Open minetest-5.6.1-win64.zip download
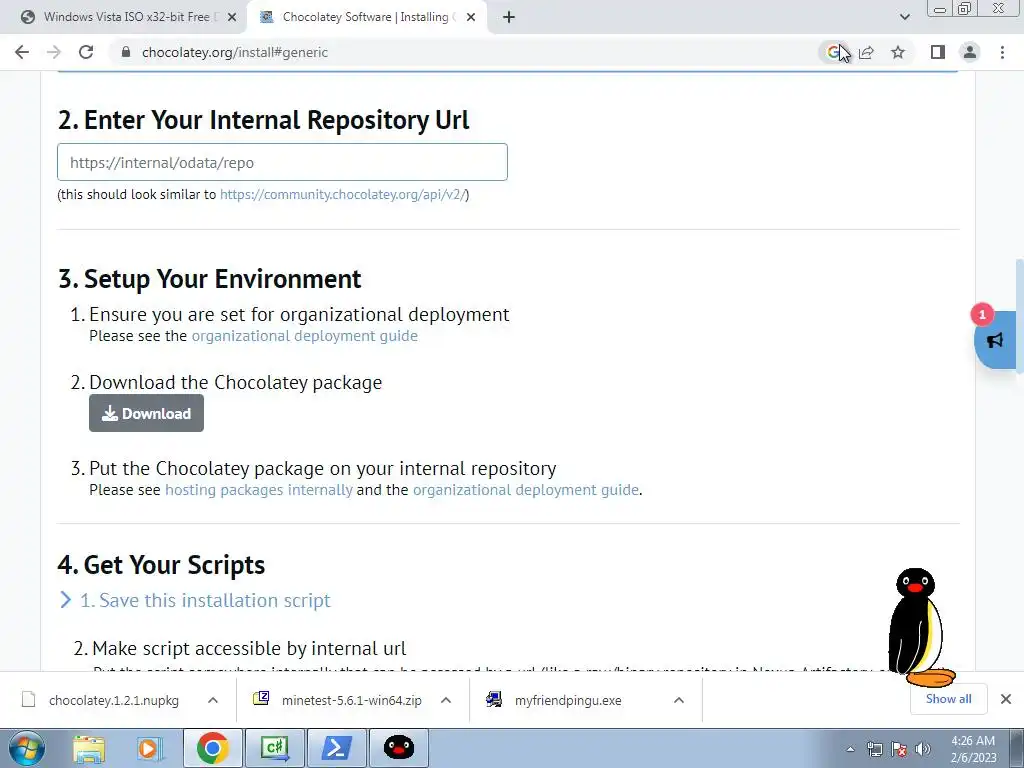The width and height of the screenshot is (1024, 768). click(337, 700)
